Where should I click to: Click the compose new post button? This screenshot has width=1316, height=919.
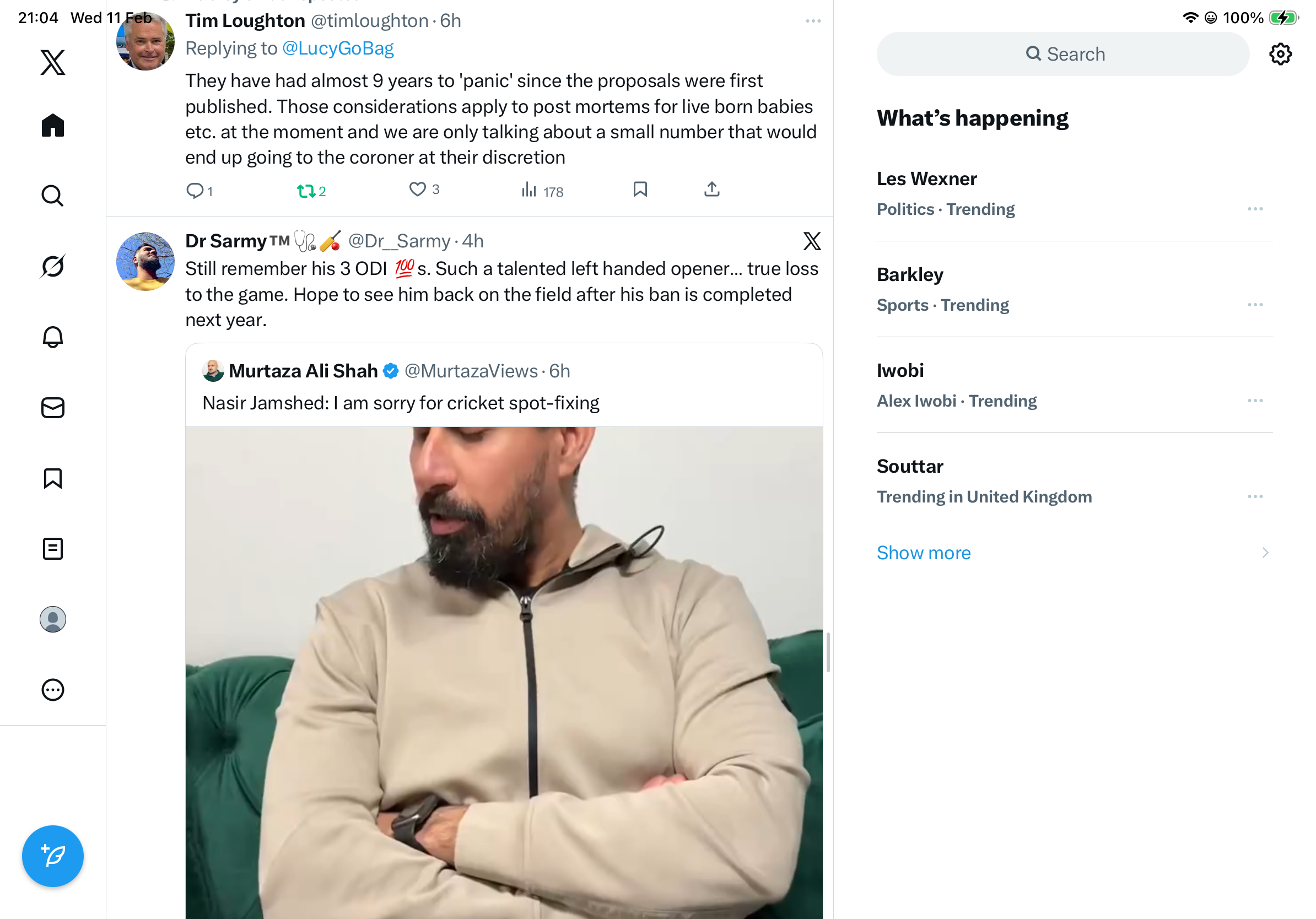pos(53,856)
